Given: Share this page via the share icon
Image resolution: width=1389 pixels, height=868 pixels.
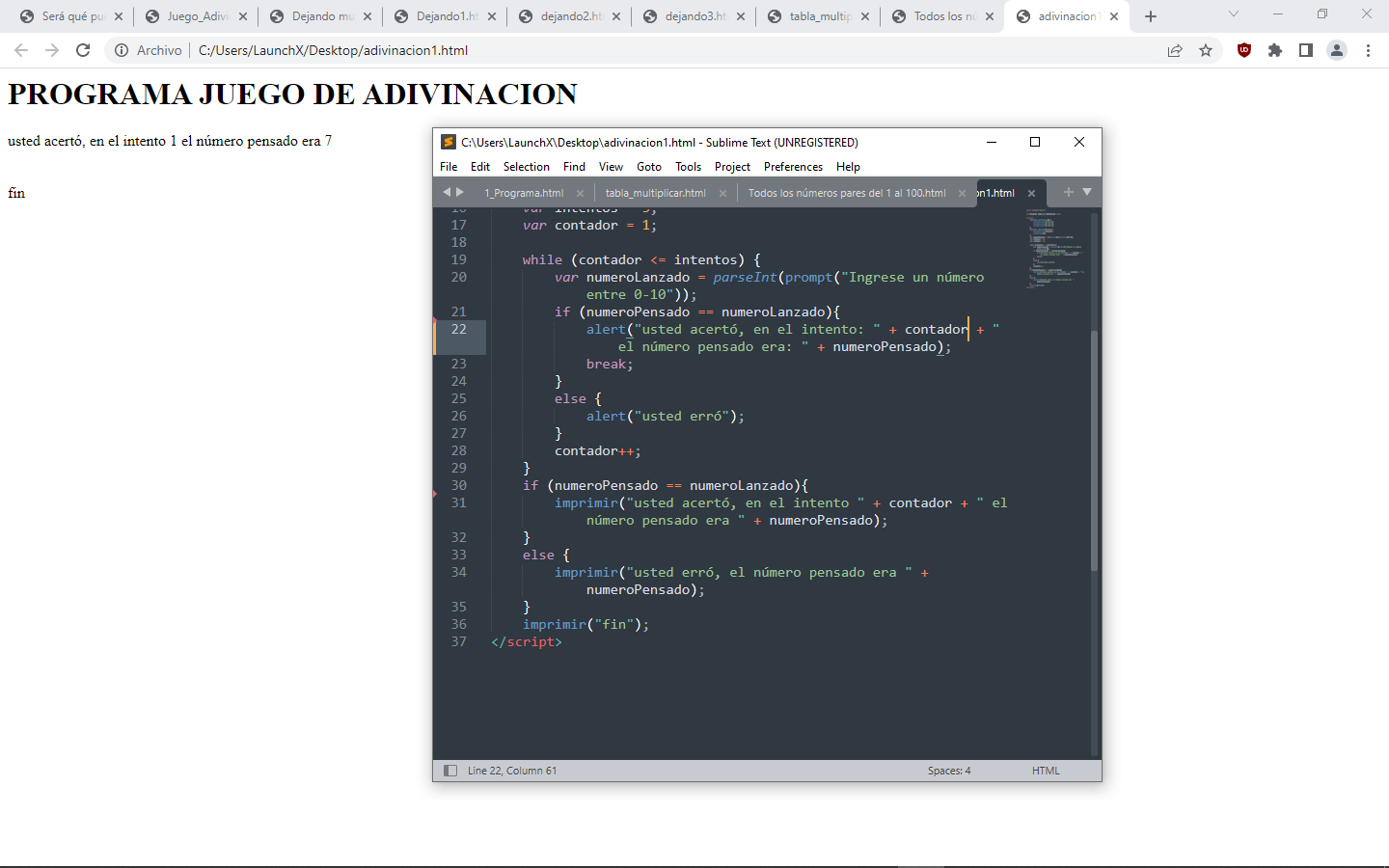Looking at the screenshot, I should click(1175, 50).
